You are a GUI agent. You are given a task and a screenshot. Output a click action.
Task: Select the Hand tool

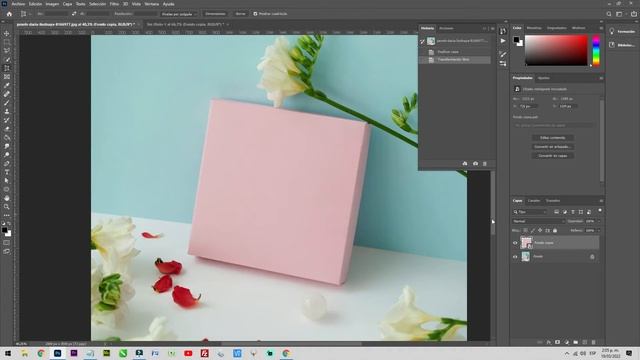7,198
